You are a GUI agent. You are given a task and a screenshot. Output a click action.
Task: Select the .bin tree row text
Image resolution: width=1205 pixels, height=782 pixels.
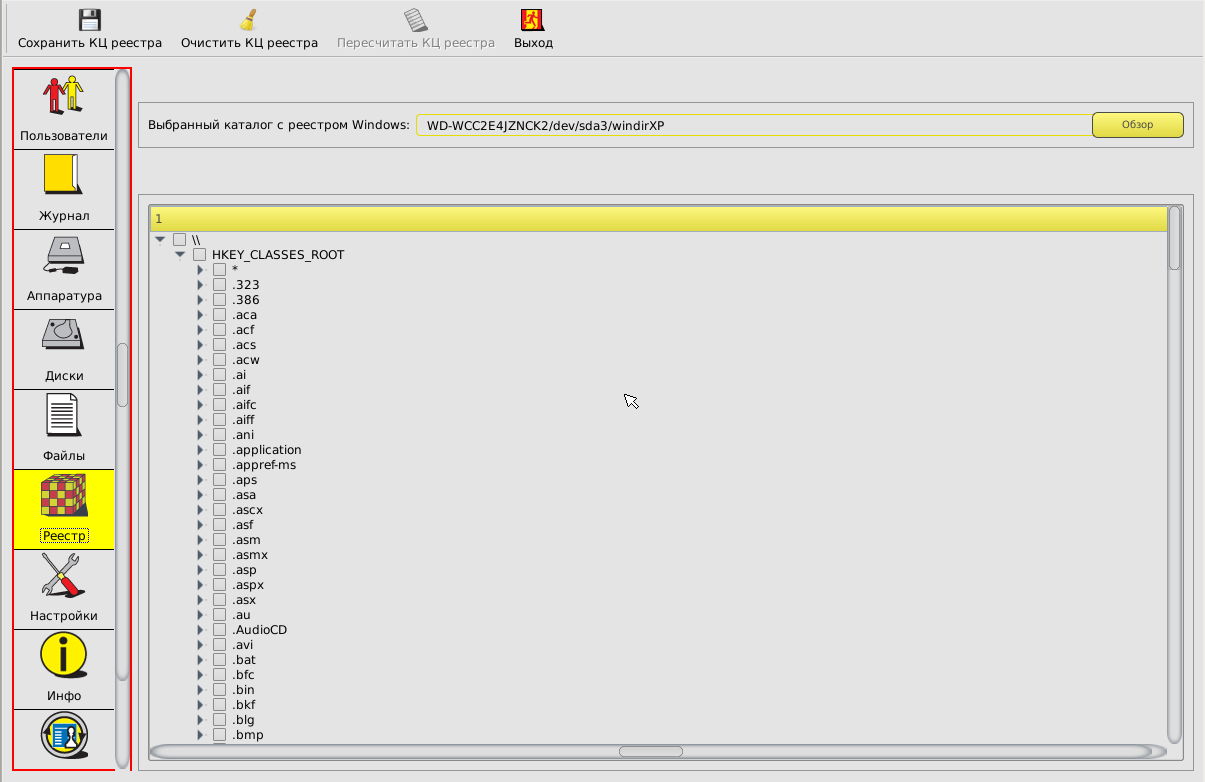[x=243, y=690]
